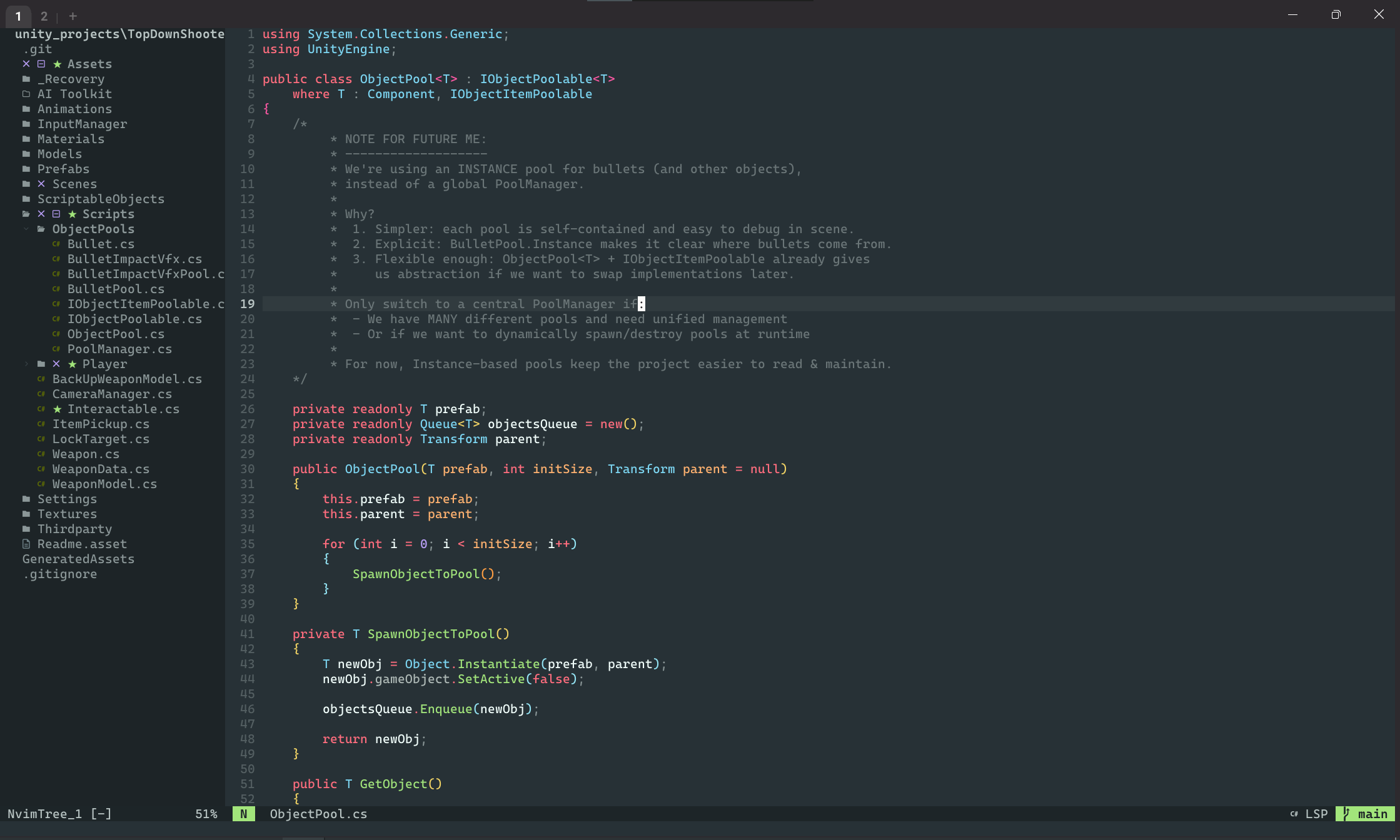Viewport: 1400px width, 840px height.
Task: Toggle the staged box marker on Scripts
Action: point(56,214)
